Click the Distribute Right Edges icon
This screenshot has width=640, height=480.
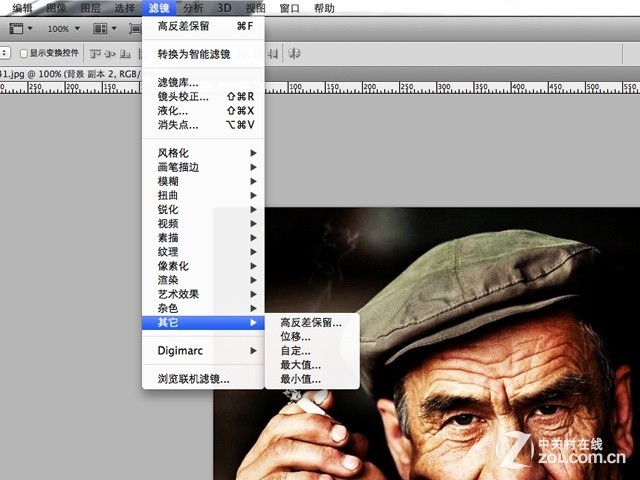(272, 53)
